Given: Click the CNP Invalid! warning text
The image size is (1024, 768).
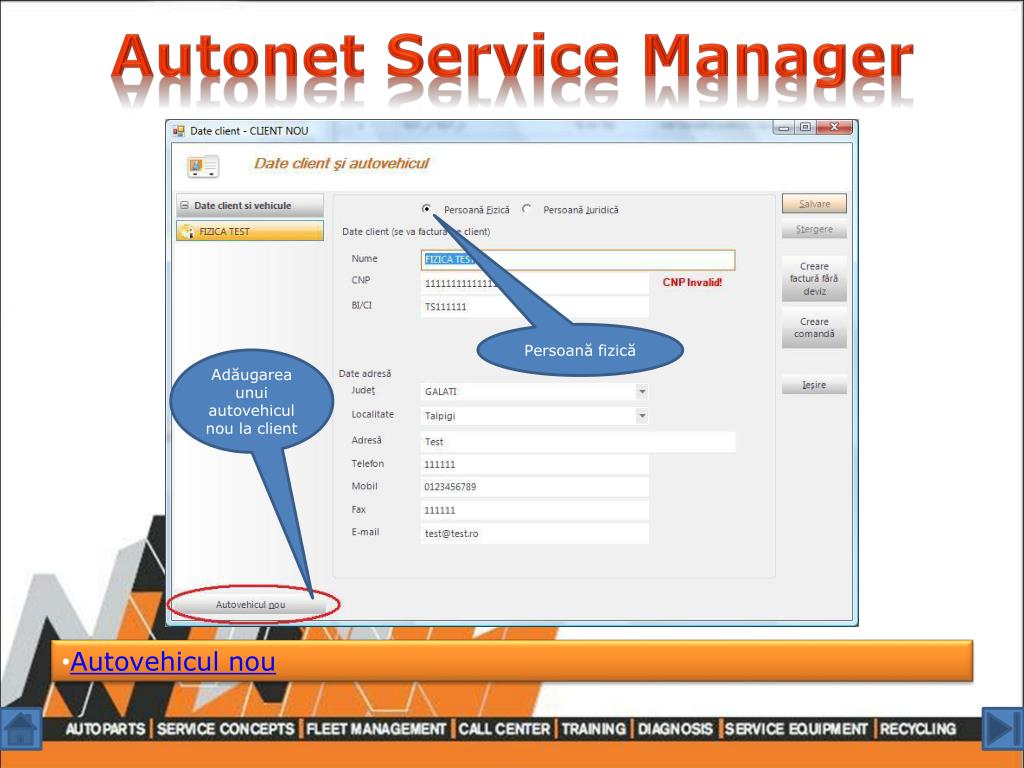Looking at the screenshot, I should point(692,282).
